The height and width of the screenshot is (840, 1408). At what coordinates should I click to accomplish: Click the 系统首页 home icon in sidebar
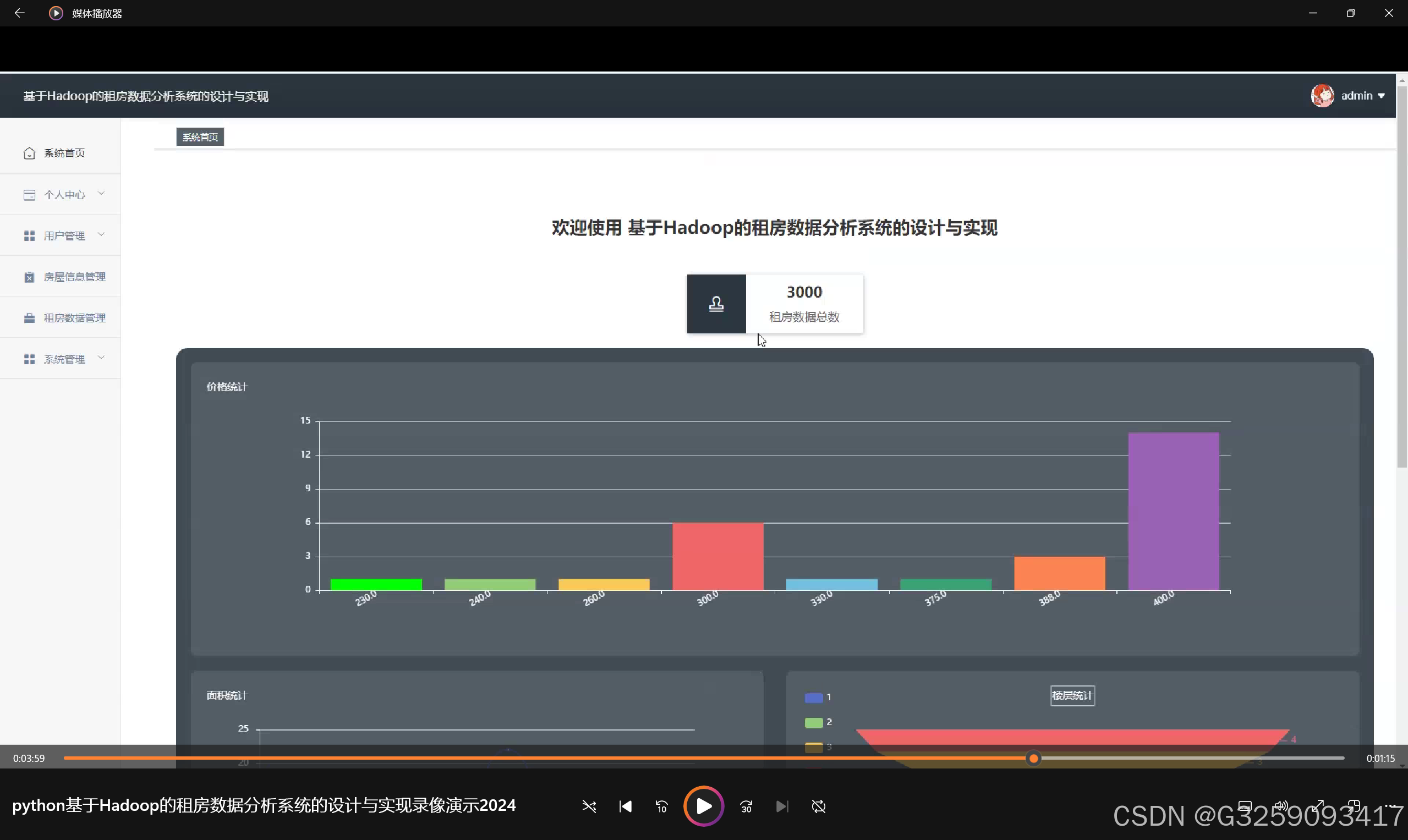(30, 153)
